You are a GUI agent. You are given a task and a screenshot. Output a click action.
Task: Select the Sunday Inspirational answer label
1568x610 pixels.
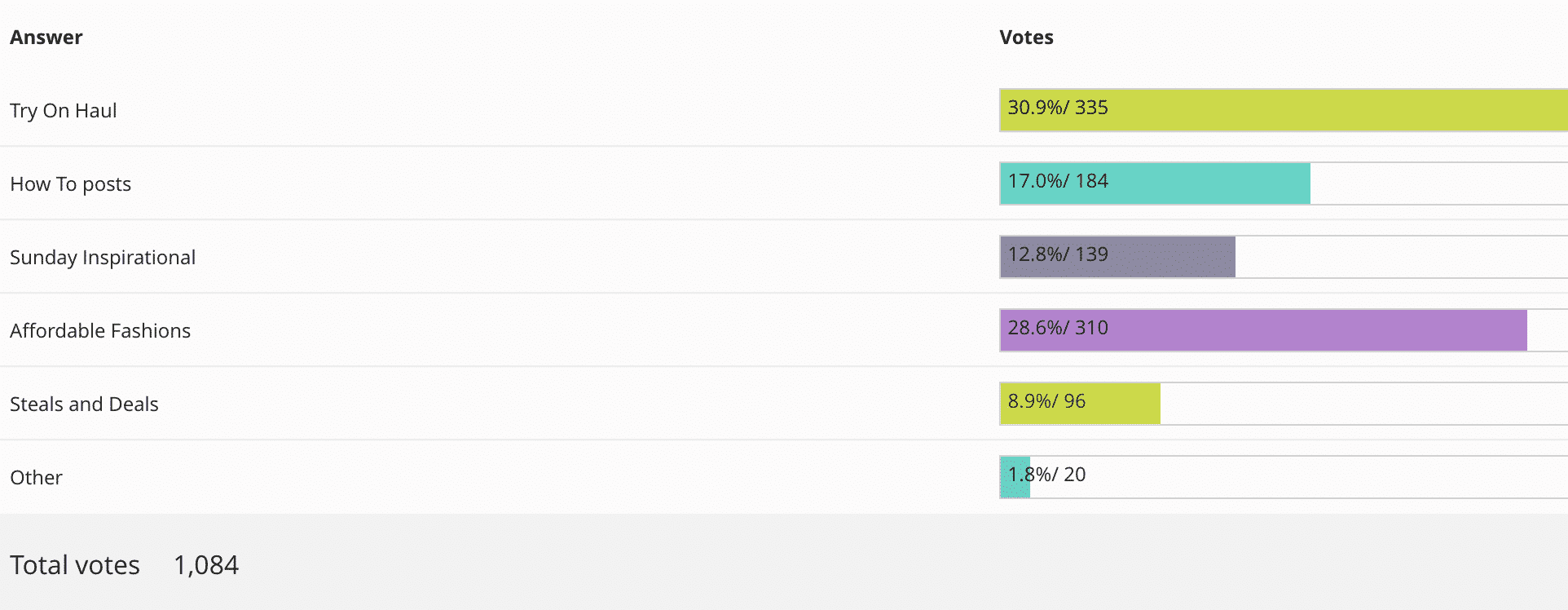pyautogui.click(x=103, y=258)
